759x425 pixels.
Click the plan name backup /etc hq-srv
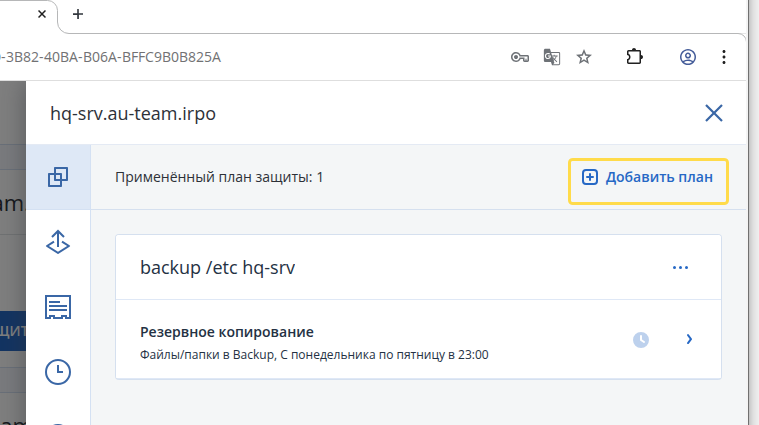click(217, 268)
